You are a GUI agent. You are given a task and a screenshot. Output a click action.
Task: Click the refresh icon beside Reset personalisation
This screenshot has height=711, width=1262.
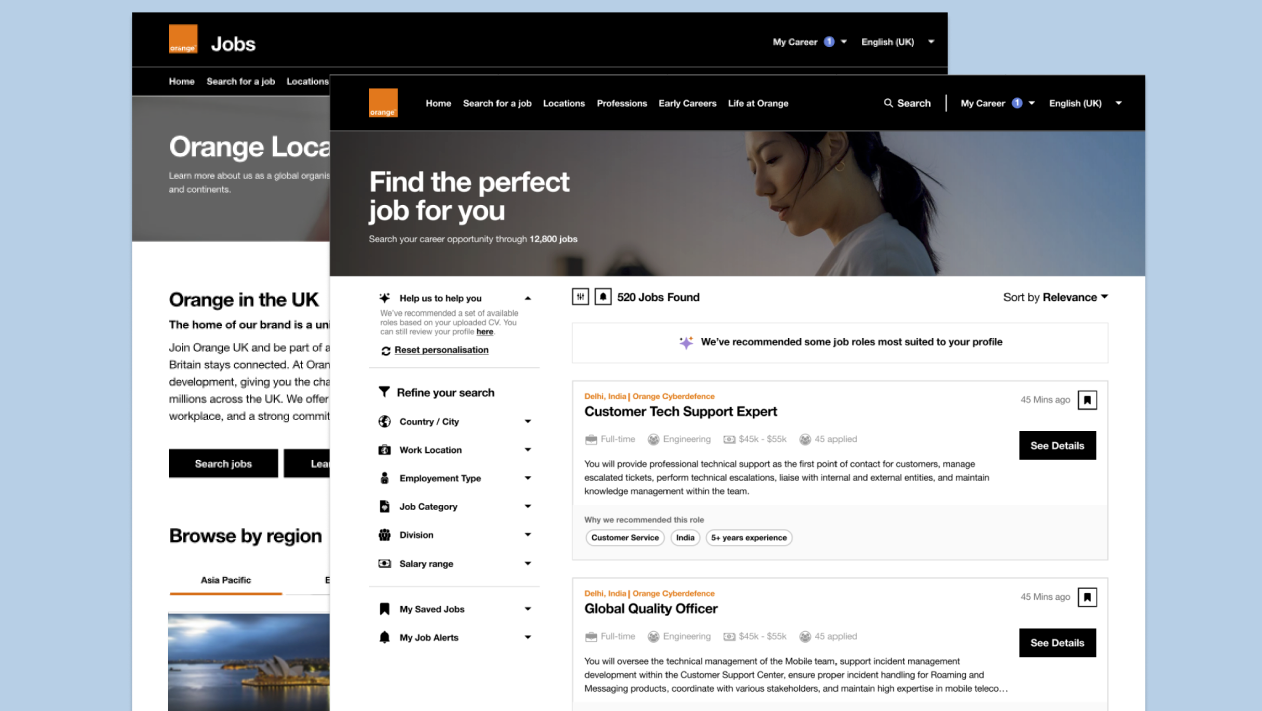pyautogui.click(x=386, y=351)
